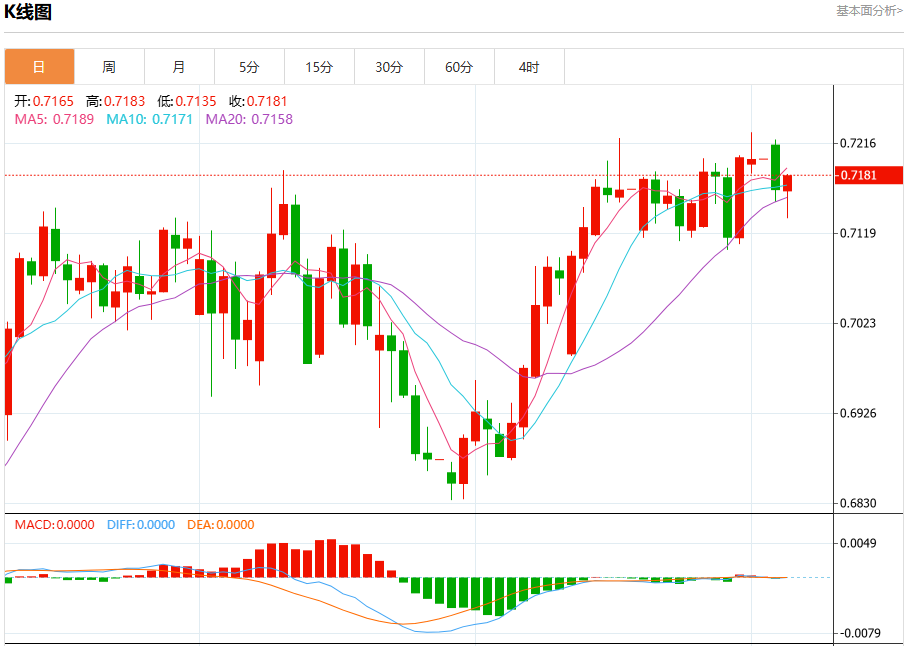Screen dimensions: 908x646
Task: Open the 60分 interval tab
Action: [x=459, y=67]
